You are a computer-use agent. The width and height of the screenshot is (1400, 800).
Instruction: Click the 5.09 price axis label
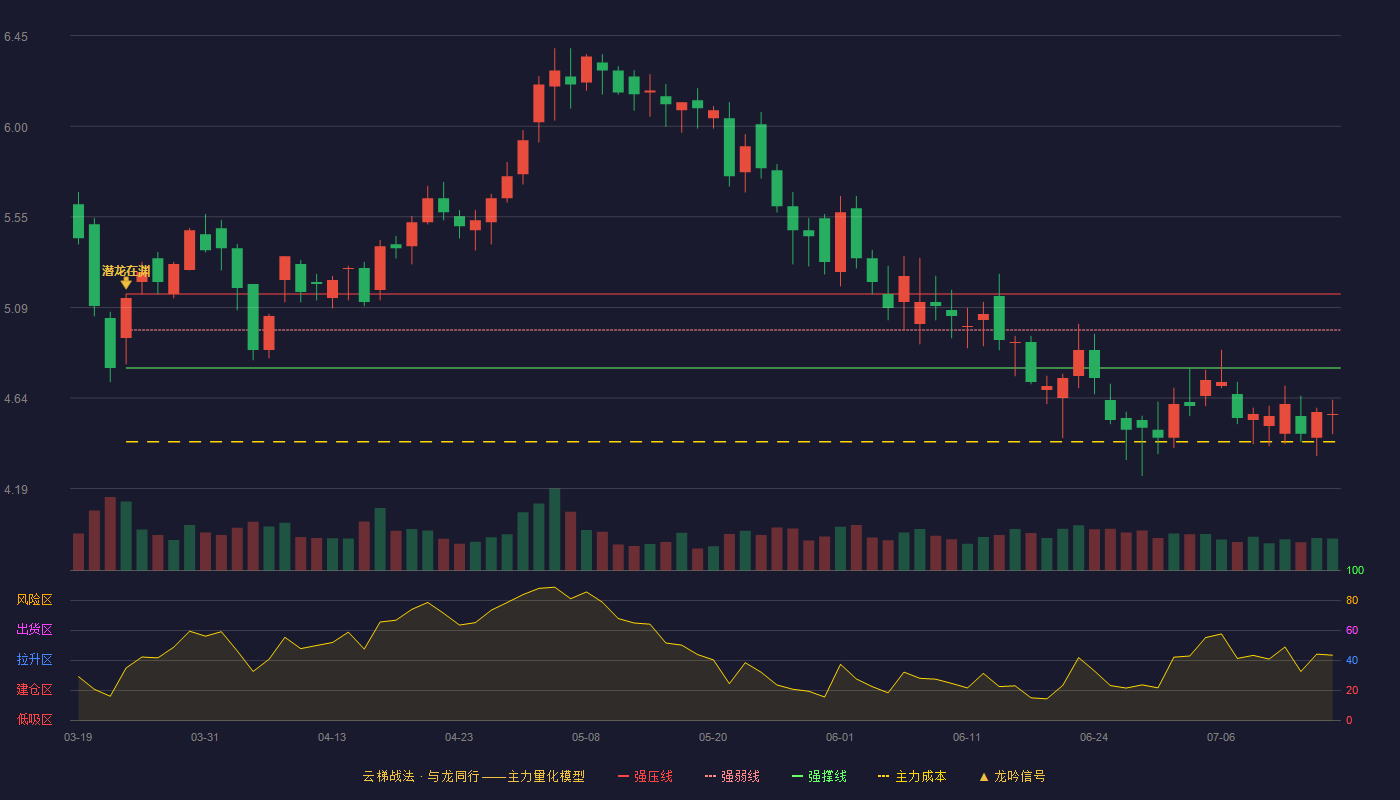click(x=16, y=309)
